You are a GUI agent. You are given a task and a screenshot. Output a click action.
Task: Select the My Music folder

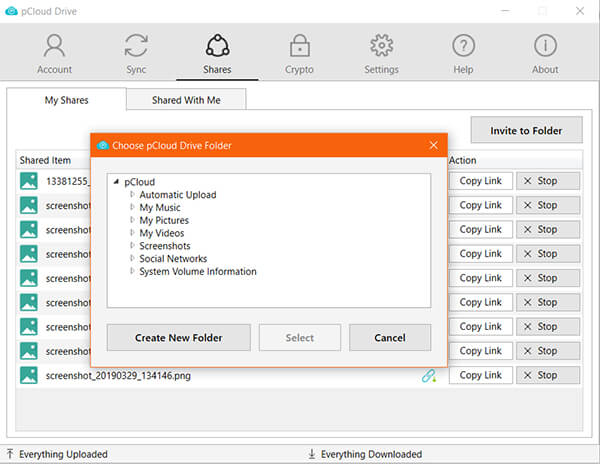pos(160,207)
